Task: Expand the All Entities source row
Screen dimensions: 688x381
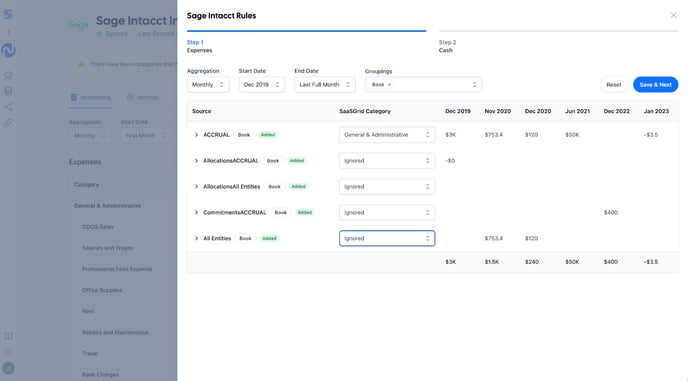Action: click(x=196, y=238)
